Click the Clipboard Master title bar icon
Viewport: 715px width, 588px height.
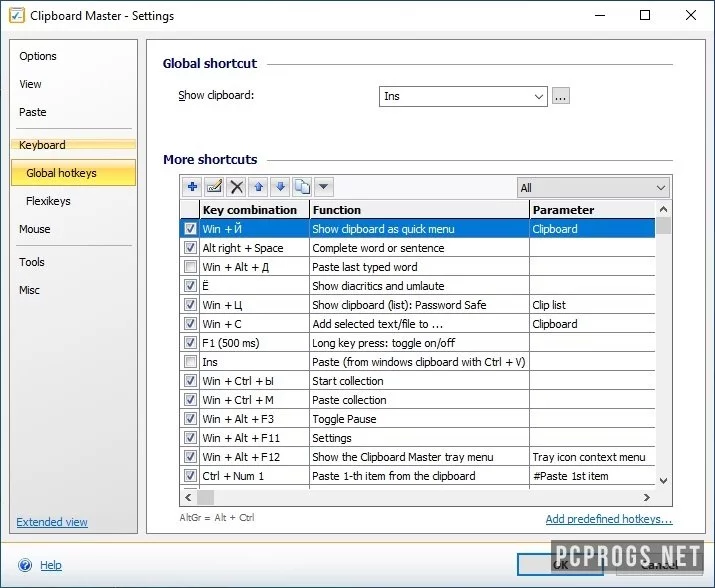click(16, 16)
